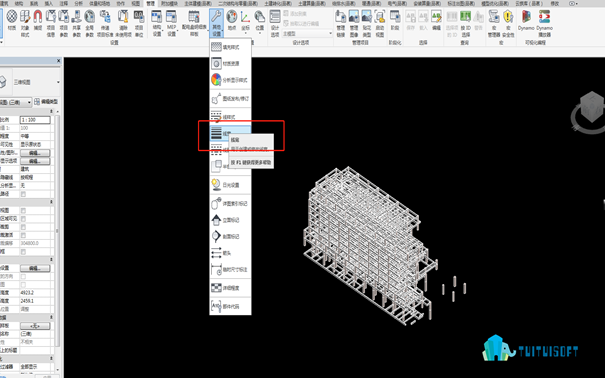
Task: Open the 配电盘明细表样板 panel schedule button
Action: pos(194,23)
